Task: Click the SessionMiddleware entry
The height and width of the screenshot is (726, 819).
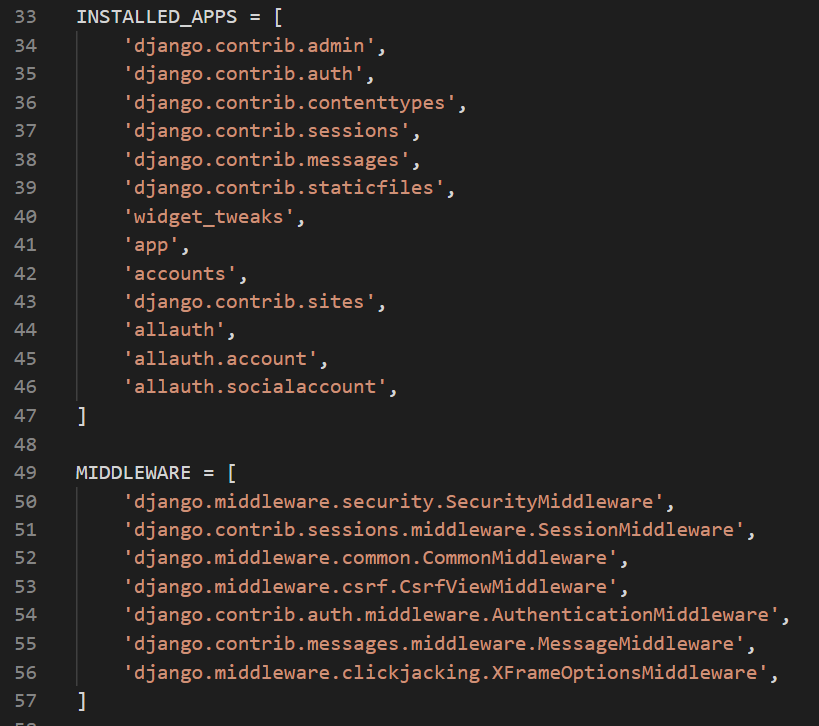Action: pos(434,530)
